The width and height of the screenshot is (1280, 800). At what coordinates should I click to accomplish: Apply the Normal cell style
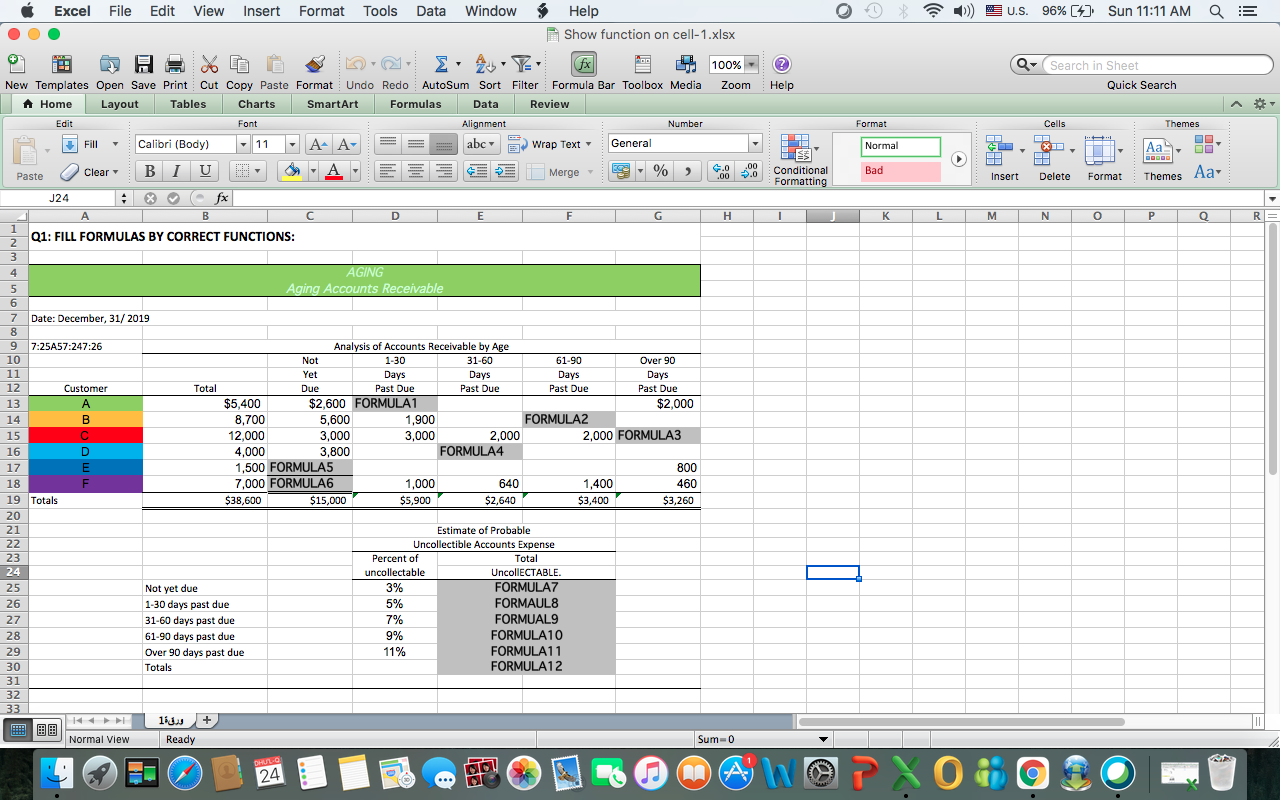(x=901, y=146)
